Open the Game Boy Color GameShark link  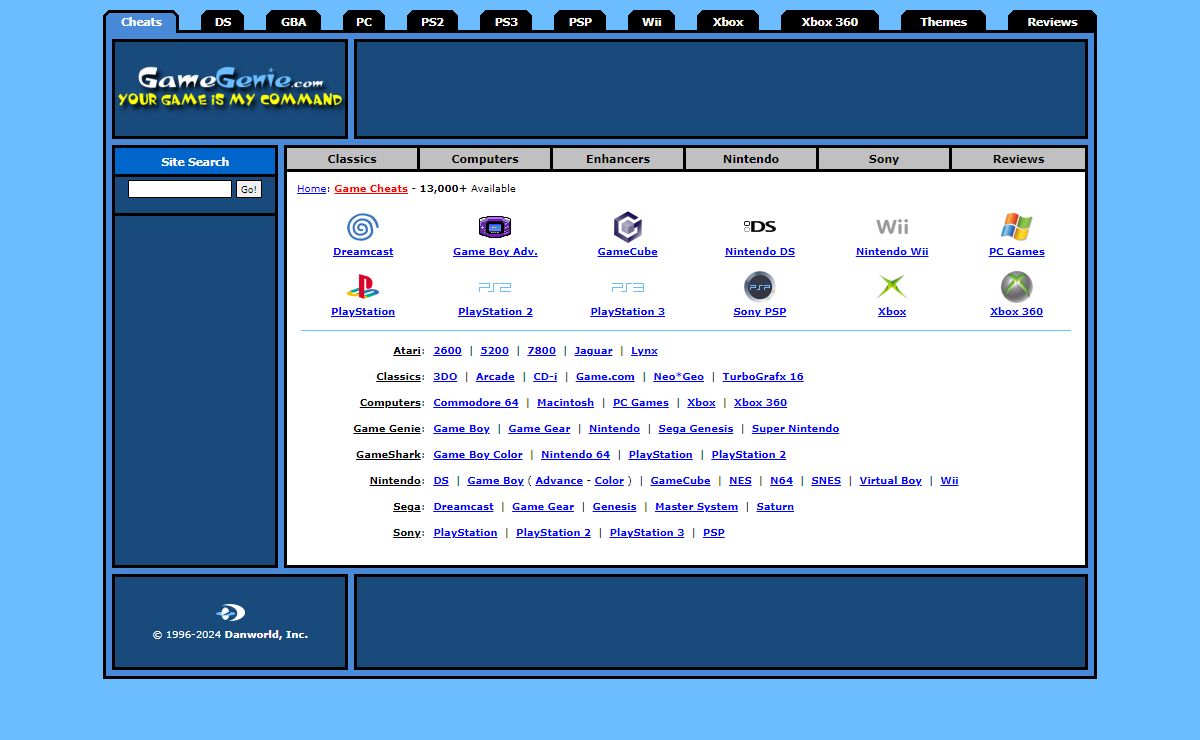[x=478, y=455]
